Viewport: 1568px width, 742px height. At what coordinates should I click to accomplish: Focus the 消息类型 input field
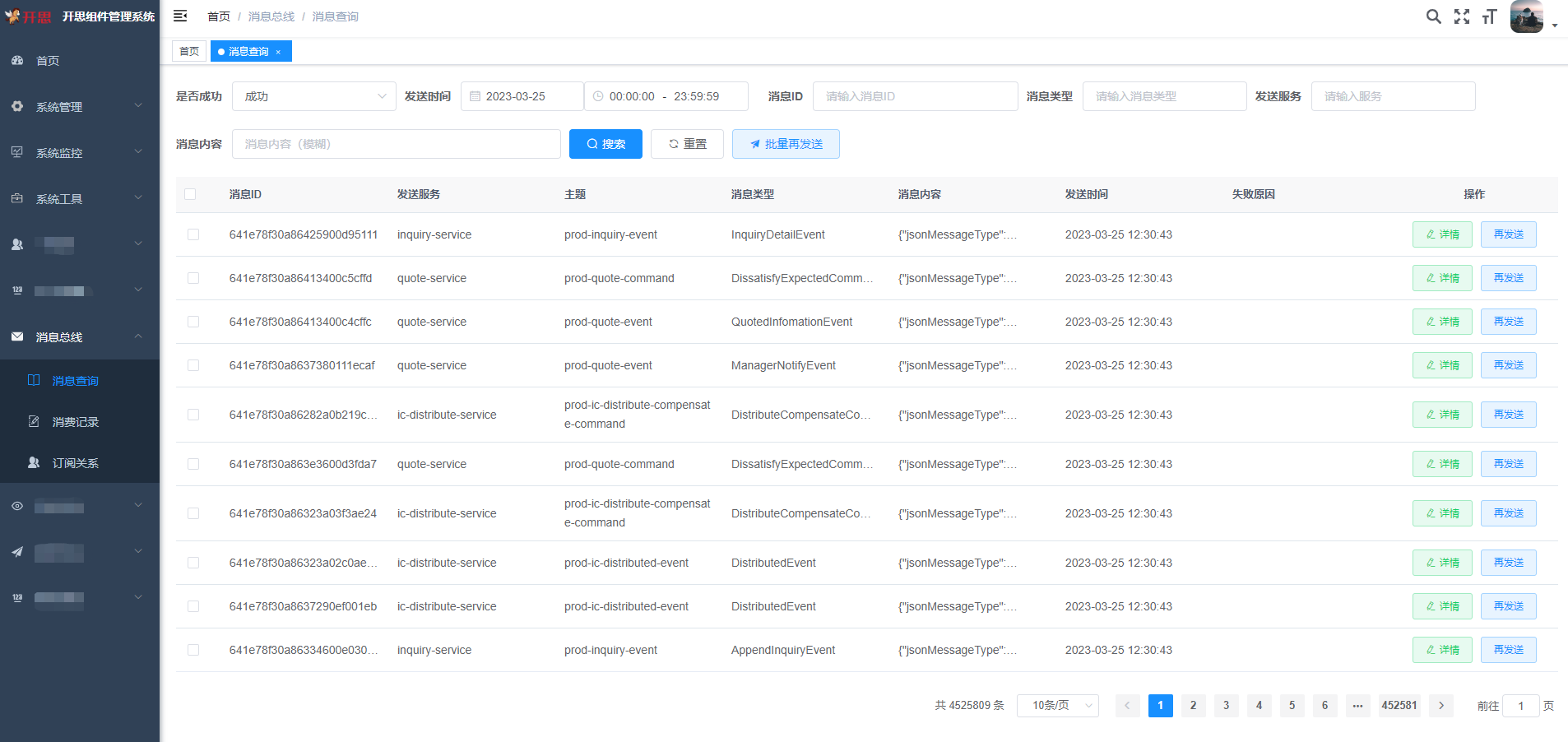(1165, 96)
